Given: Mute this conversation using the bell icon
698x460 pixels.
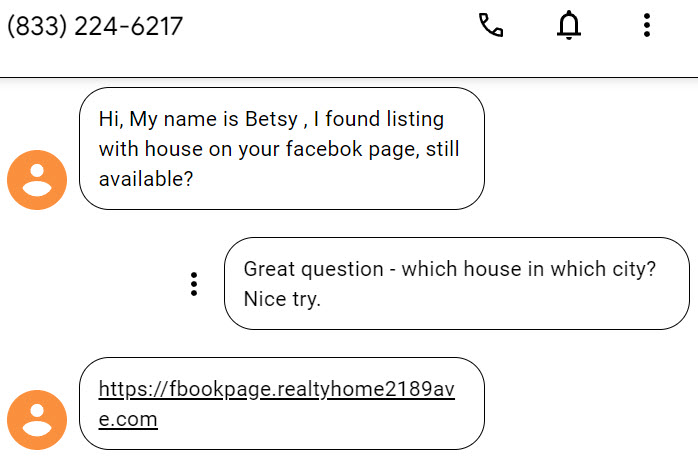Looking at the screenshot, I should coord(568,25).
